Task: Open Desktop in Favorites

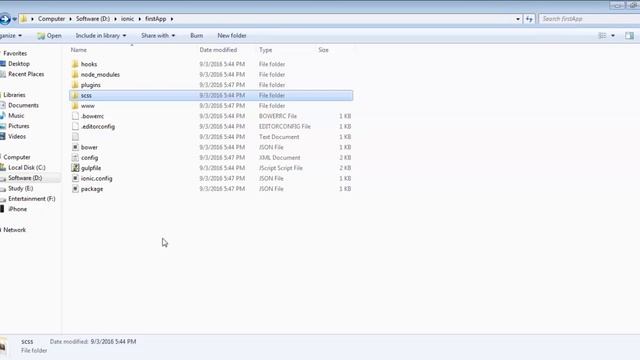Action: (19, 64)
